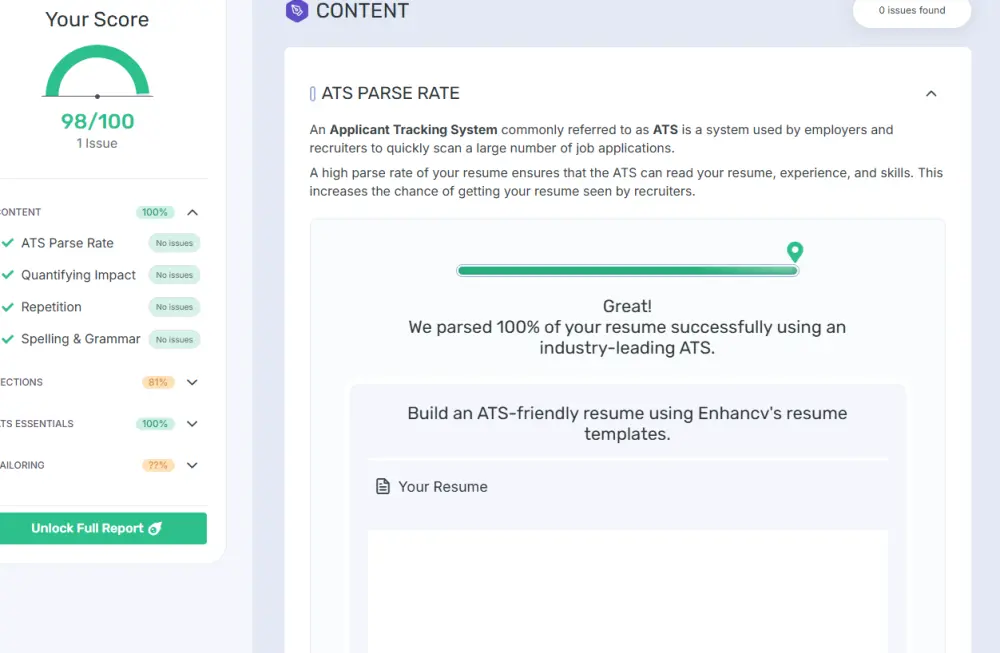Click the green check beside ATS Parse Rate

coord(8,243)
